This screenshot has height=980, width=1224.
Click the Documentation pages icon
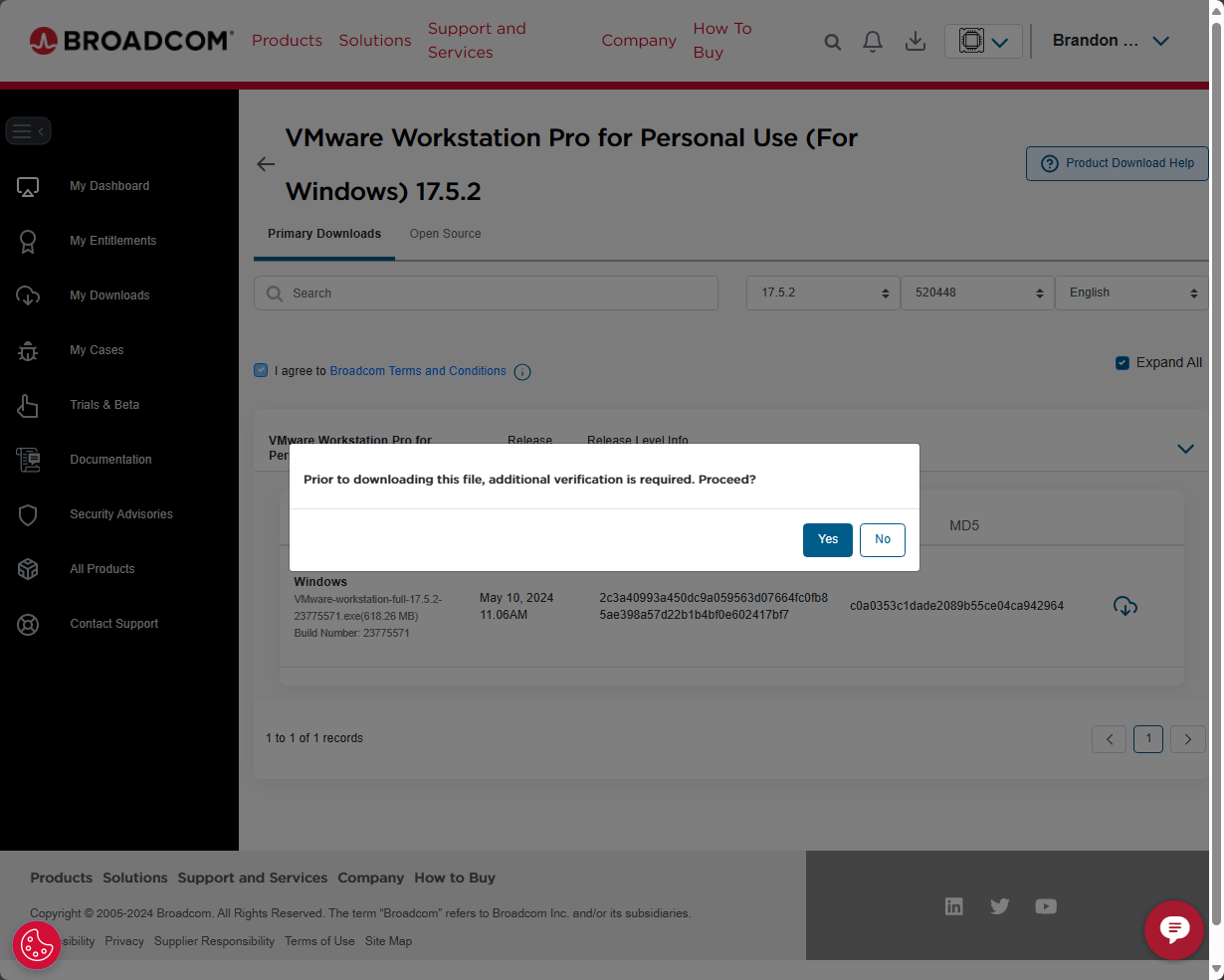(28, 460)
